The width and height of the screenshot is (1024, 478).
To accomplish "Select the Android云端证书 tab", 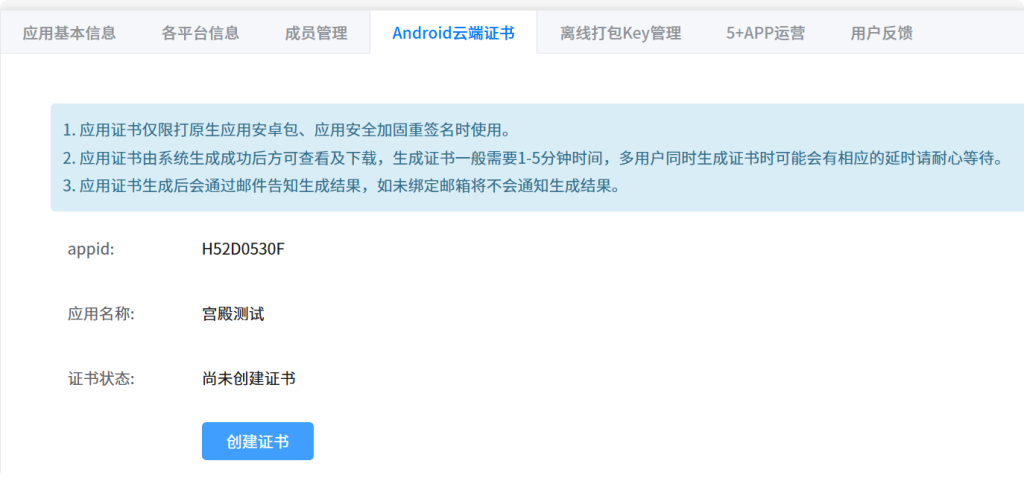I will [453, 33].
